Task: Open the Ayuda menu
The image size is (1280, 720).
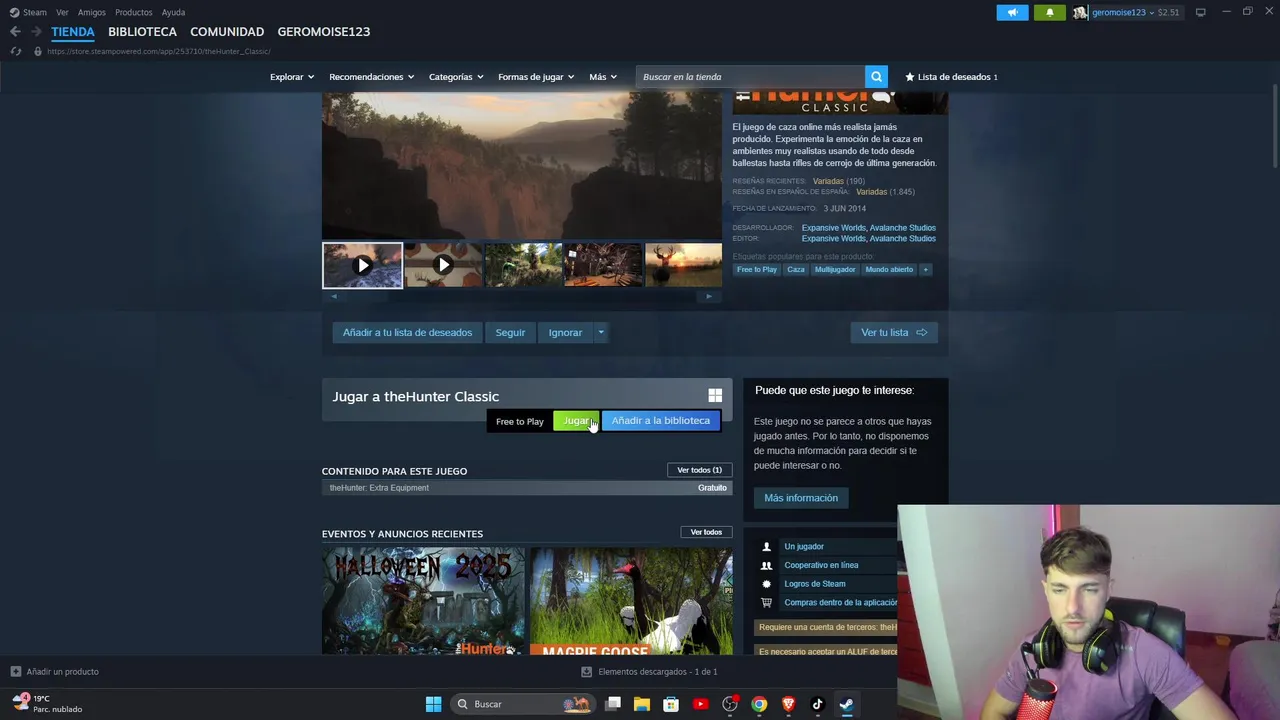Action: tap(173, 12)
